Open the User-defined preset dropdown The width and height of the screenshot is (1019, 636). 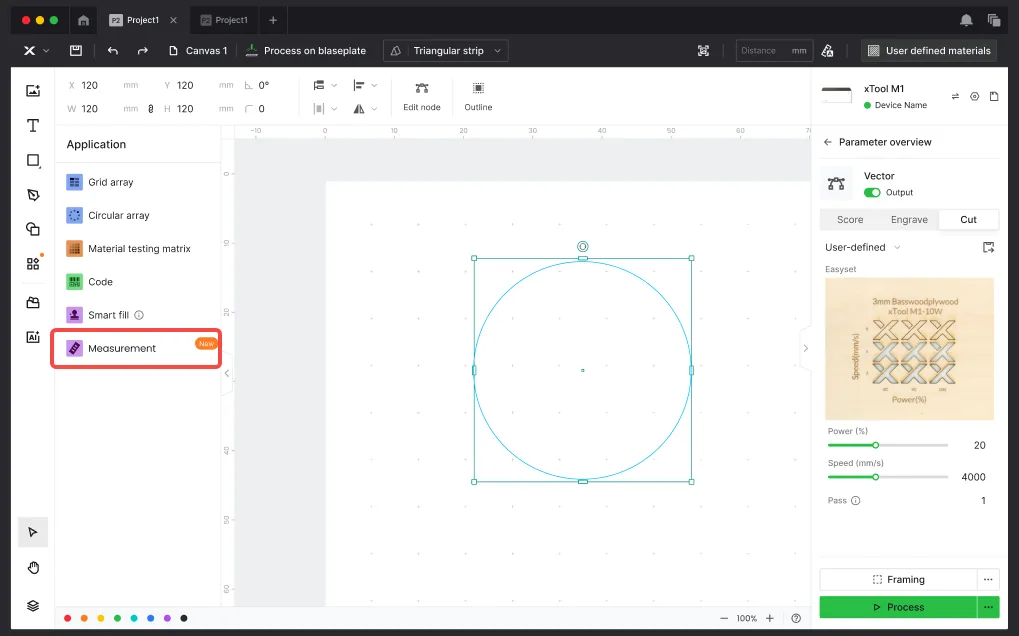click(862, 247)
